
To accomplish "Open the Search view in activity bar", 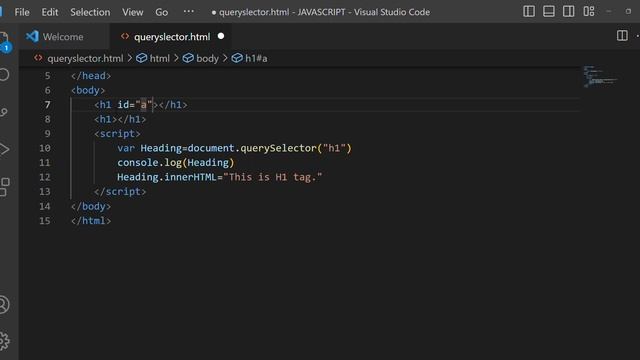I will click(3, 75).
